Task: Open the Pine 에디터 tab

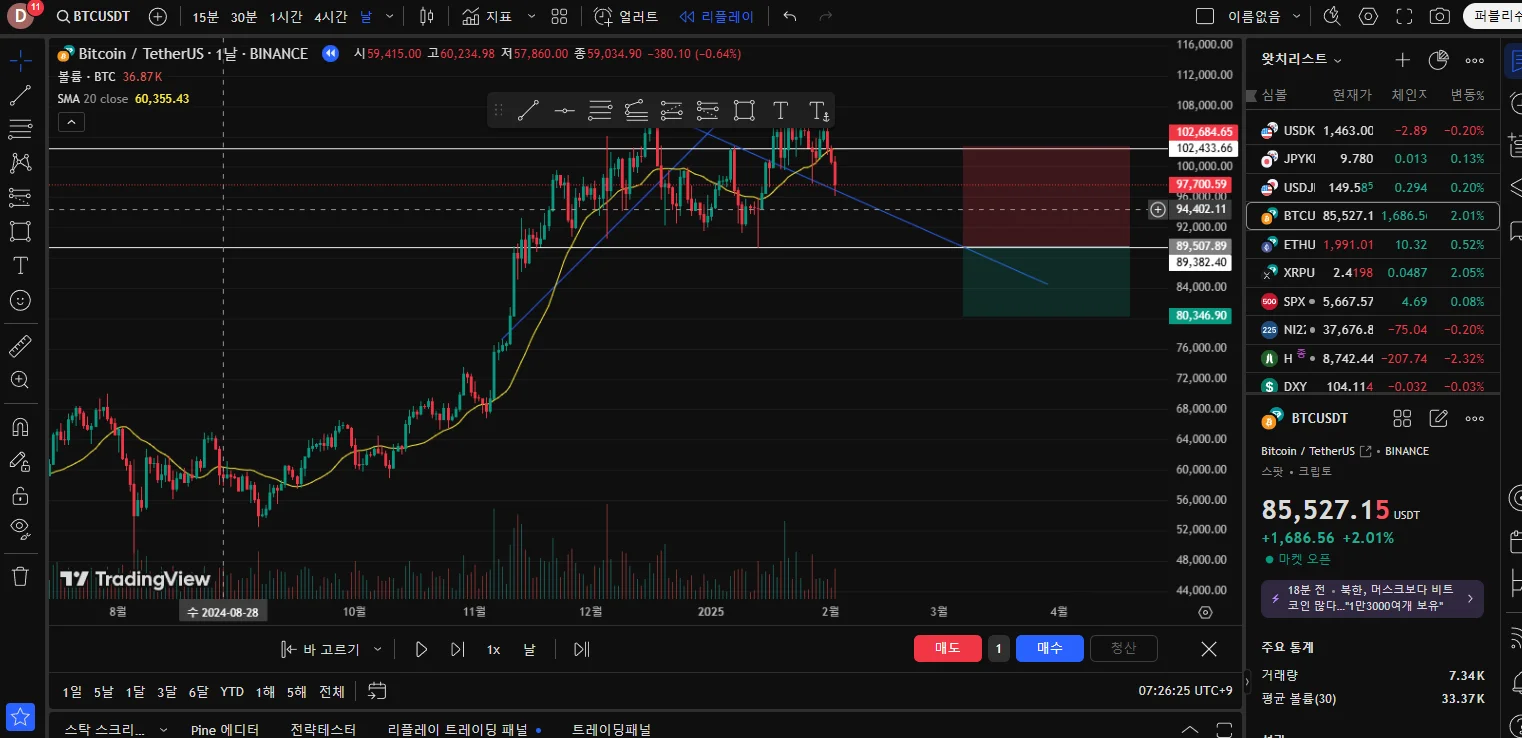Action: point(225,729)
